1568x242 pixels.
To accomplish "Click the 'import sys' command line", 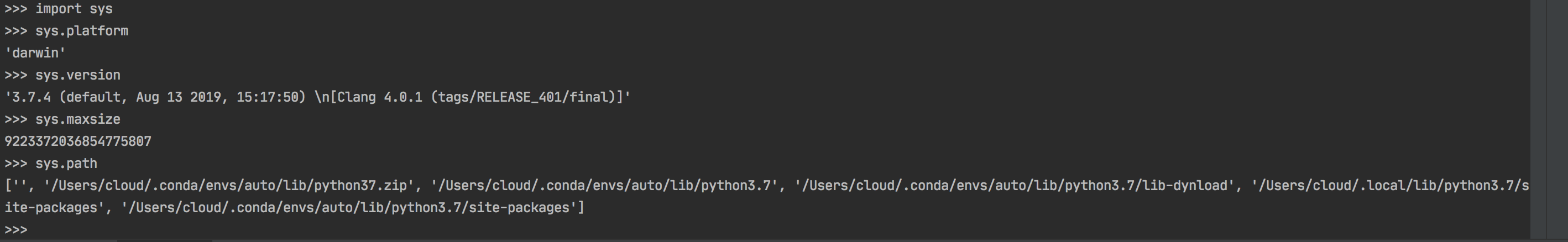I will 74,9.
